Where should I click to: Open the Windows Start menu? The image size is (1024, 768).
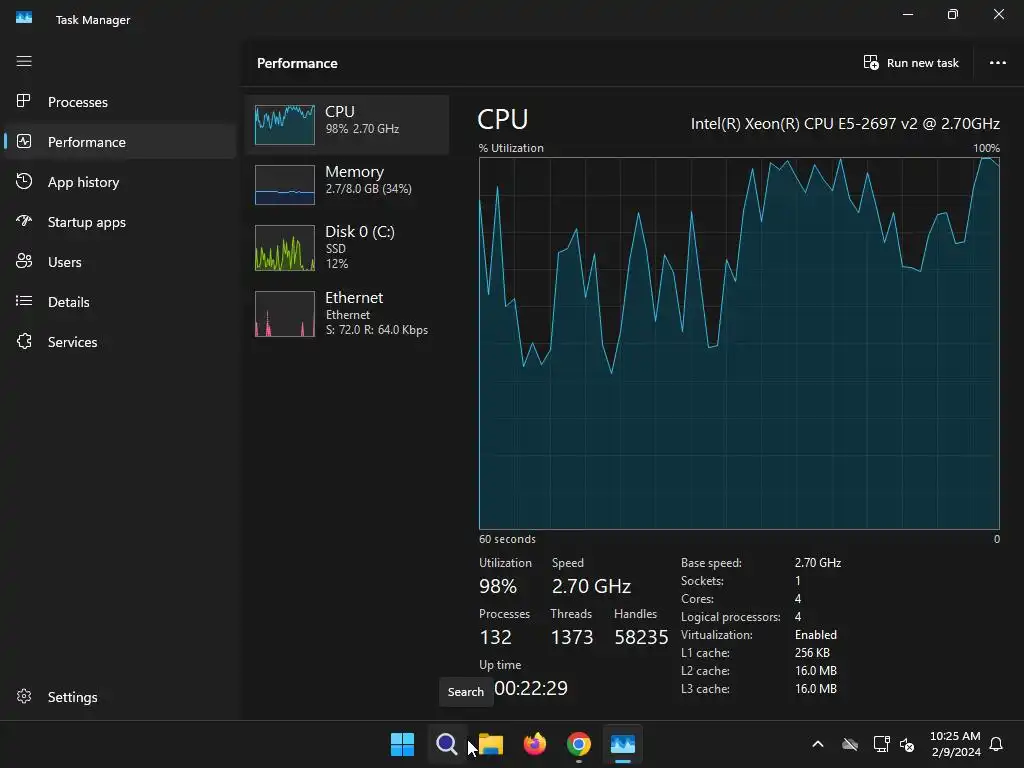[402, 744]
